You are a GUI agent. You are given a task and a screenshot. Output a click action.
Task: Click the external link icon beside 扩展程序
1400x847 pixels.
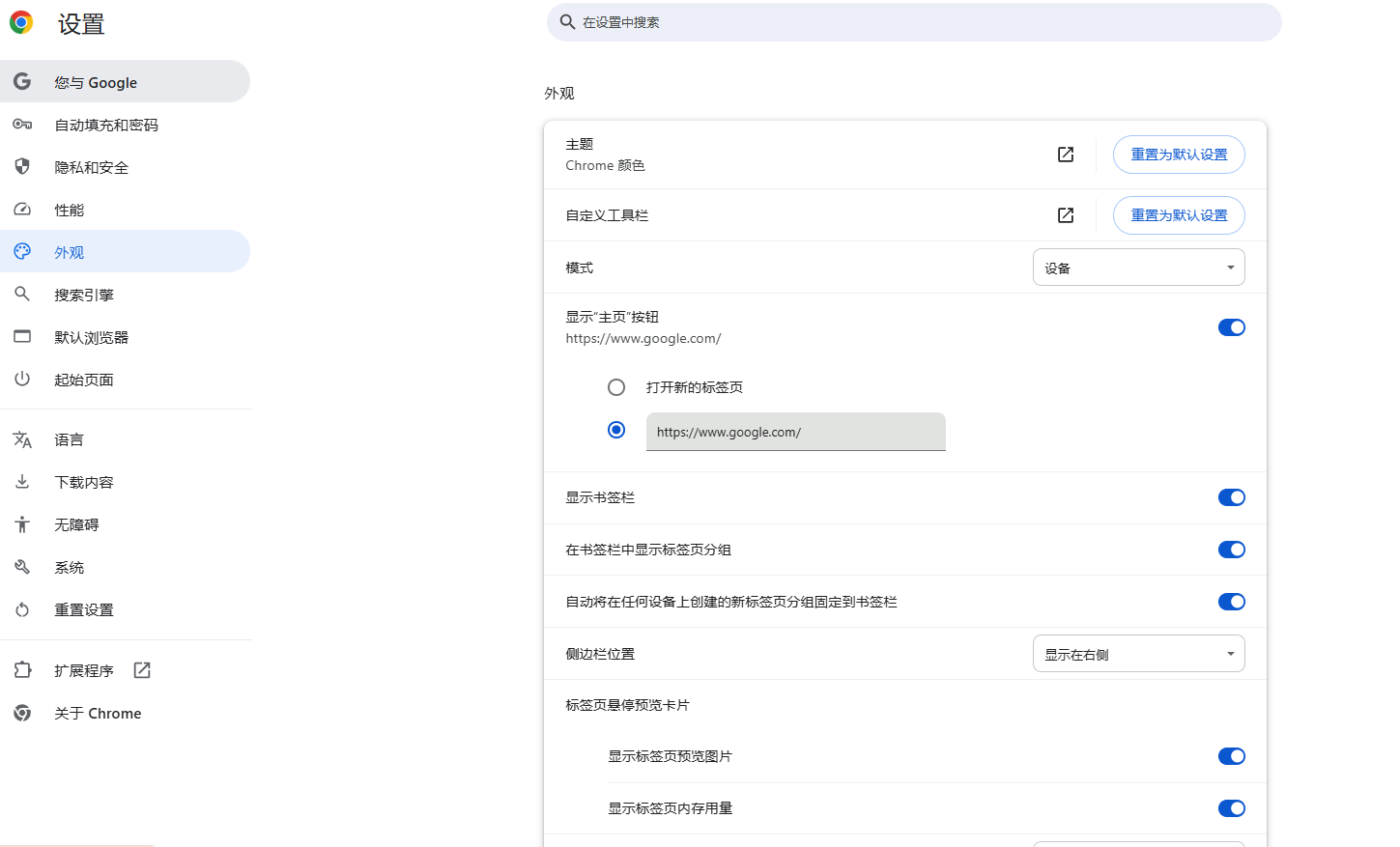click(142, 670)
